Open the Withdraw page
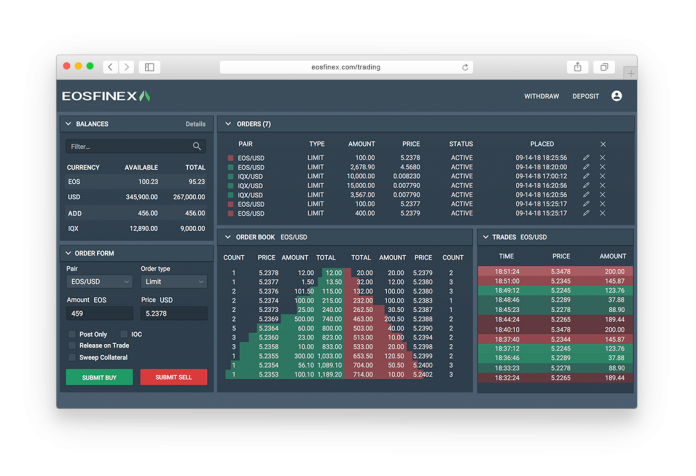 (542, 96)
